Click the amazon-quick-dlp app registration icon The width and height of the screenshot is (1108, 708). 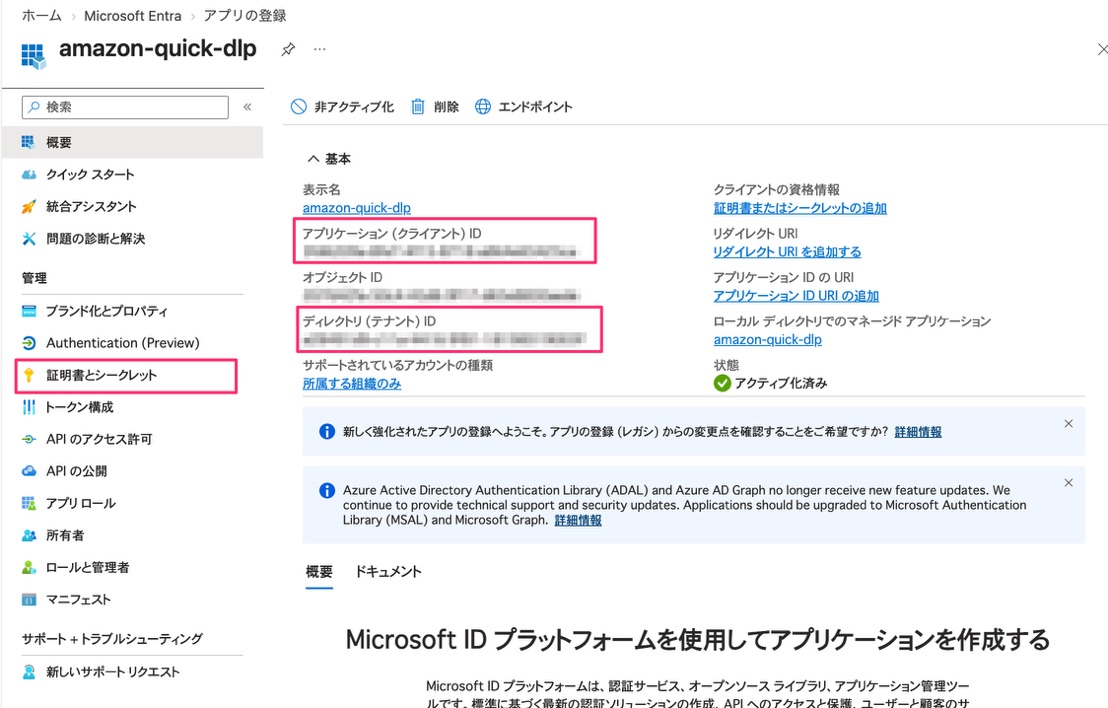33,57
